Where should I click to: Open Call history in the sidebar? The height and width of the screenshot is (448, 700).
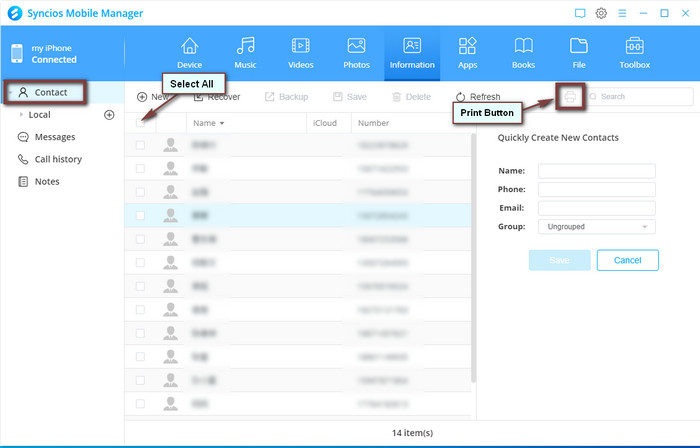(50, 159)
